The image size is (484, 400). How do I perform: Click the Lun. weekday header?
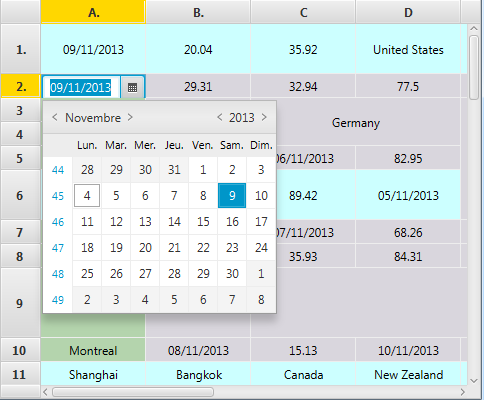pyautogui.click(x=87, y=145)
